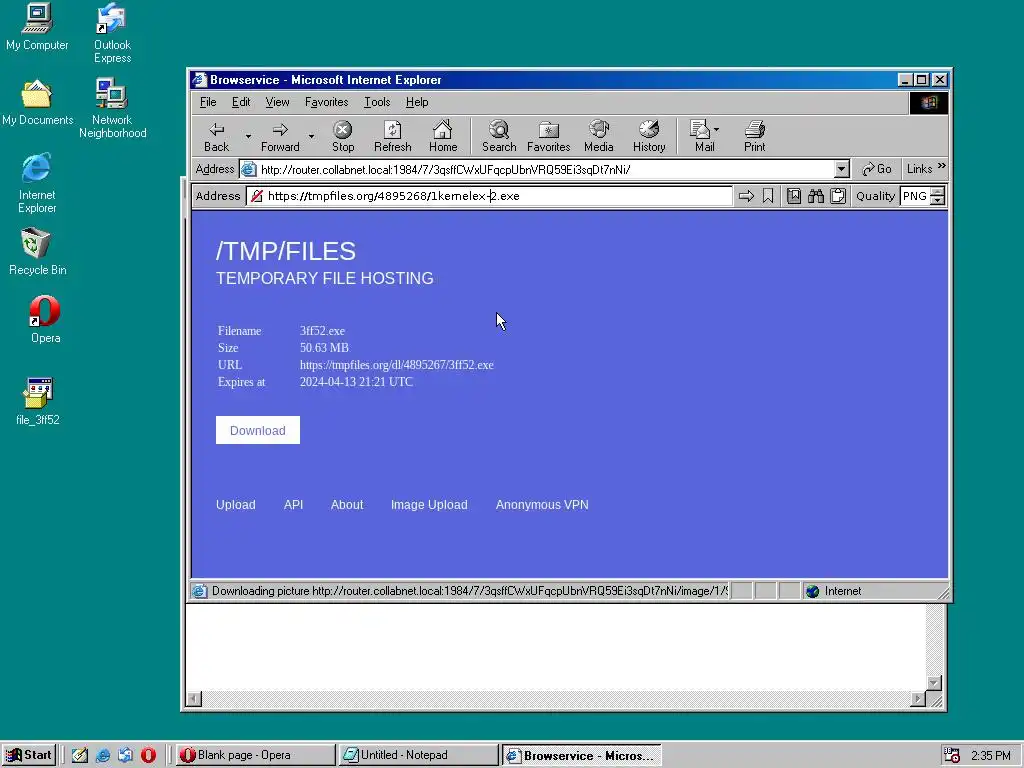The image size is (1024, 768).
Task: Click the system tray scheduler icon
Action: pyautogui.click(x=952, y=755)
